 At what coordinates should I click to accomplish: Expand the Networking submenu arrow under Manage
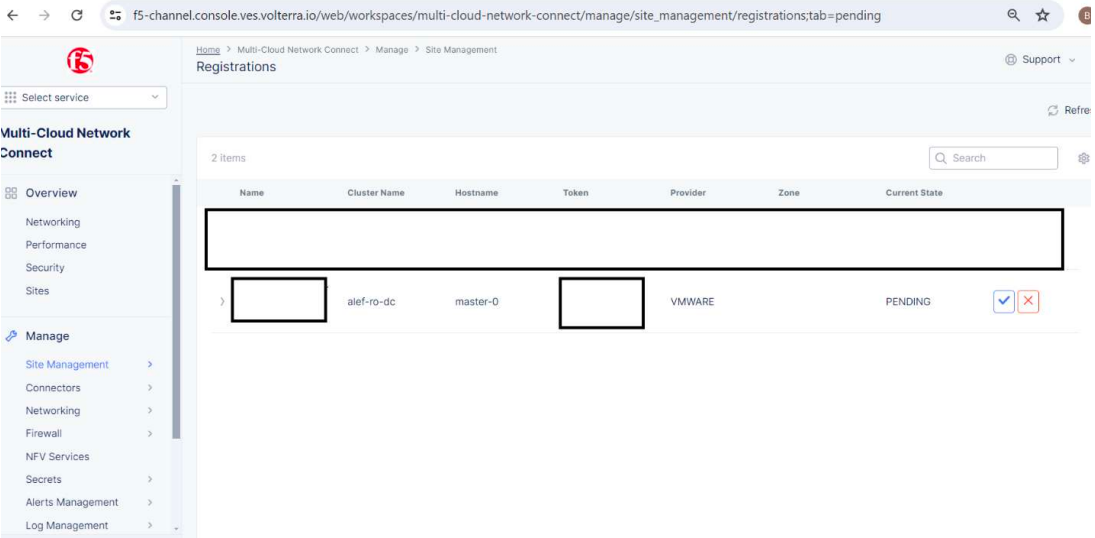pyautogui.click(x=150, y=411)
